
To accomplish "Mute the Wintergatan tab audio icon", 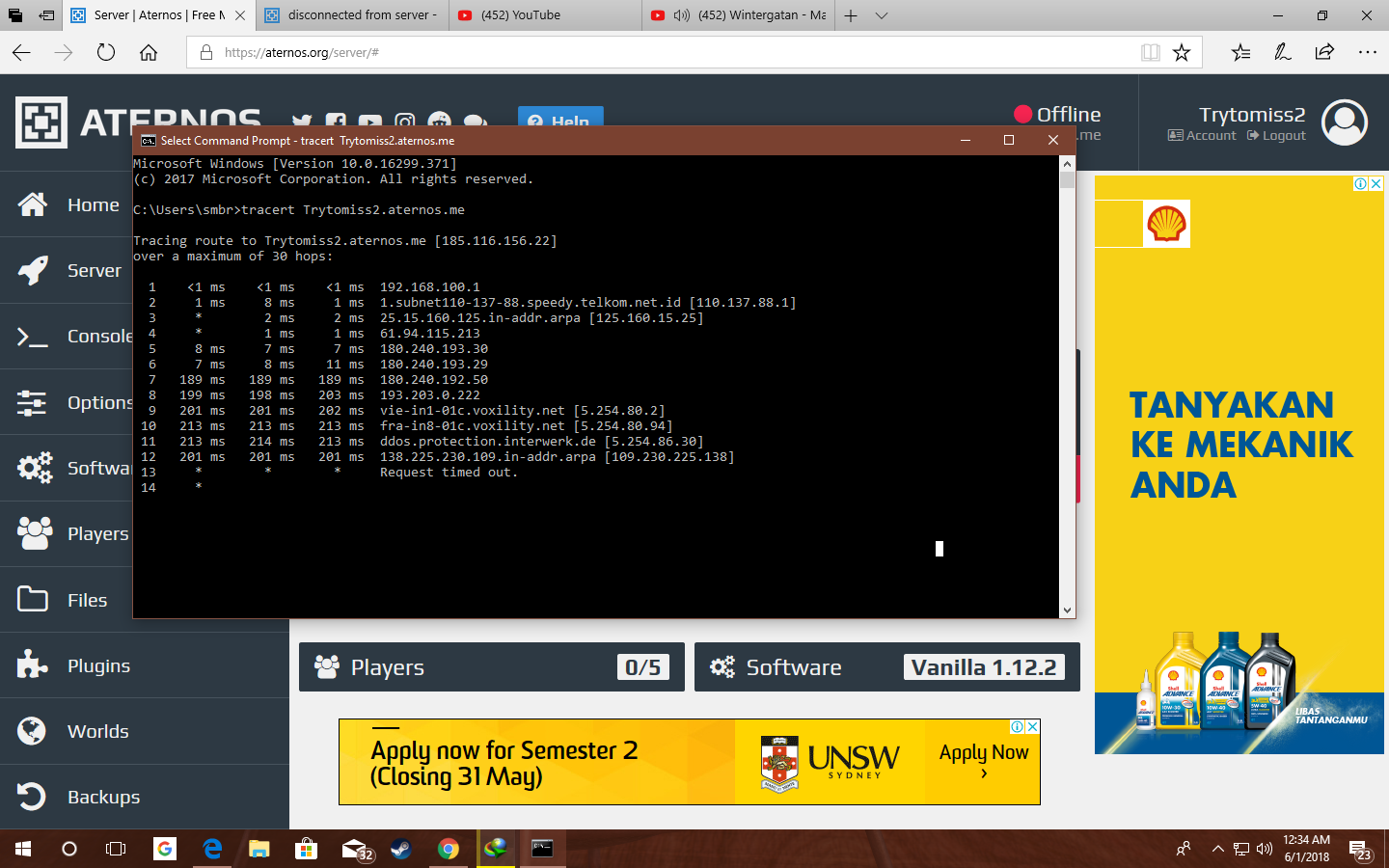I will click(x=682, y=15).
